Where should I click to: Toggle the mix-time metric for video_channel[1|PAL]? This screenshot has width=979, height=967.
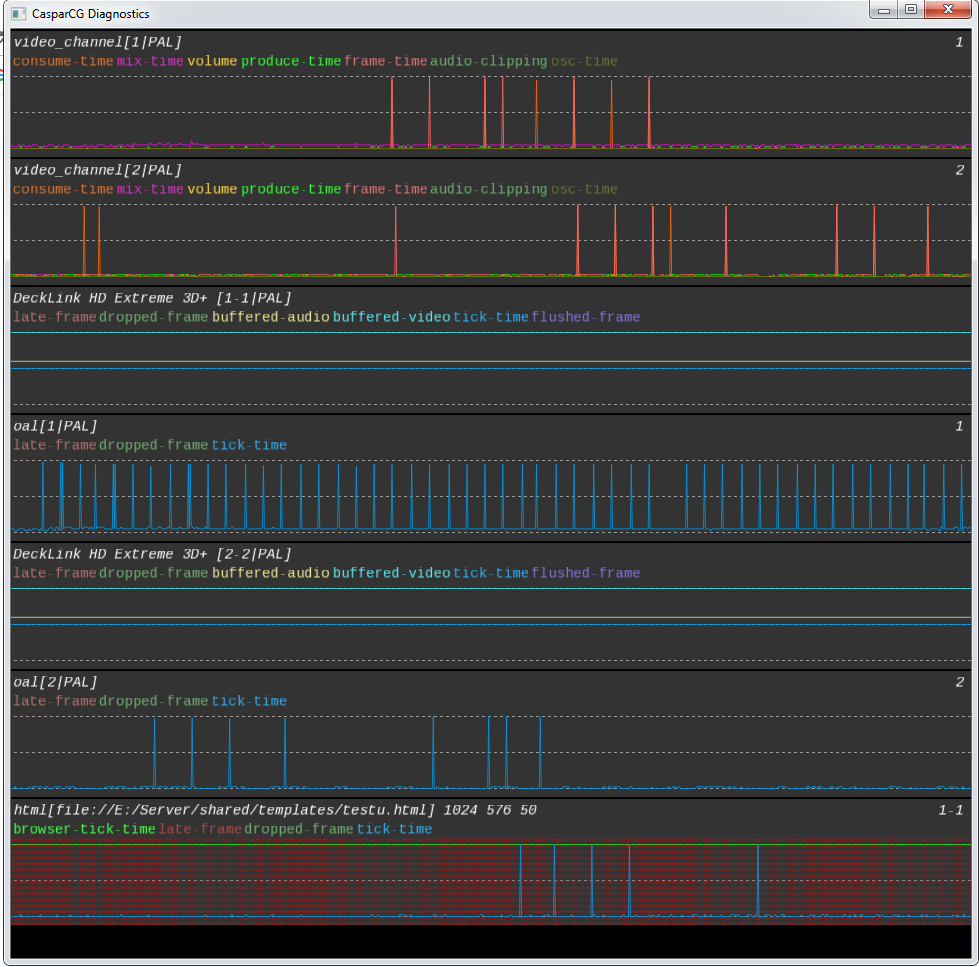click(148, 61)
